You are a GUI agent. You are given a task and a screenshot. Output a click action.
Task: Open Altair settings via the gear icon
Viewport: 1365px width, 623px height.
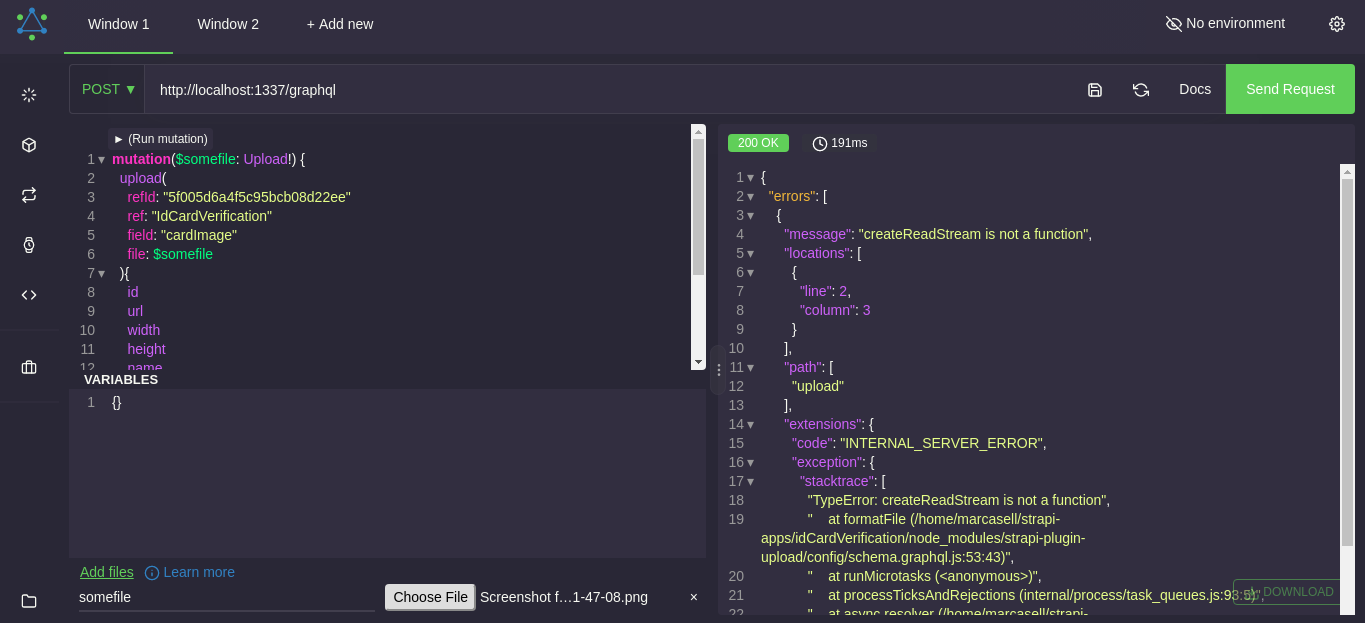click(1337, 23)
